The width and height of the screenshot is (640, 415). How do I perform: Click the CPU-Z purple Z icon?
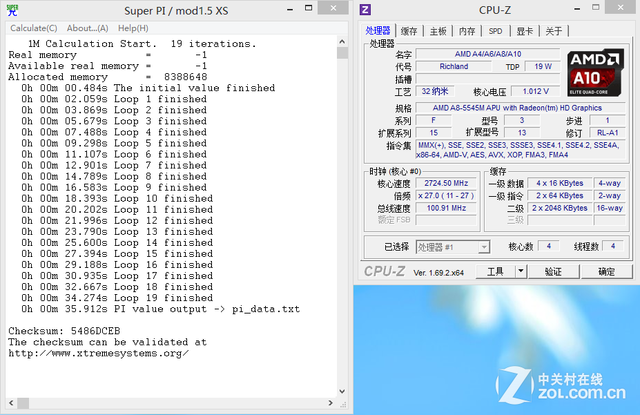coord(365,9)
